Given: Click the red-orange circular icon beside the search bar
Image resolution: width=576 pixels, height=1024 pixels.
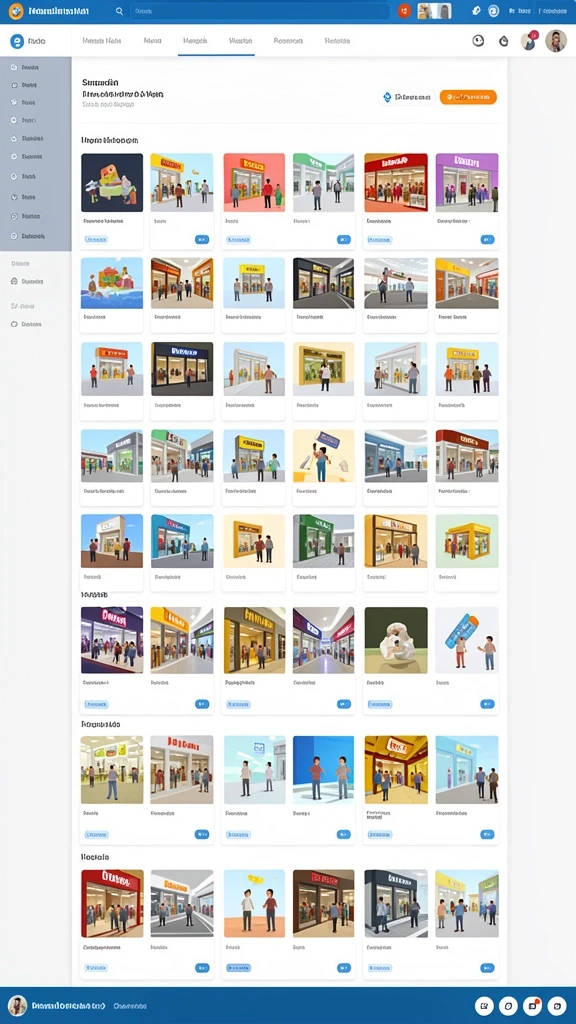Looking at the screenshot, I should pyautogui.click(x=404, y=11).
